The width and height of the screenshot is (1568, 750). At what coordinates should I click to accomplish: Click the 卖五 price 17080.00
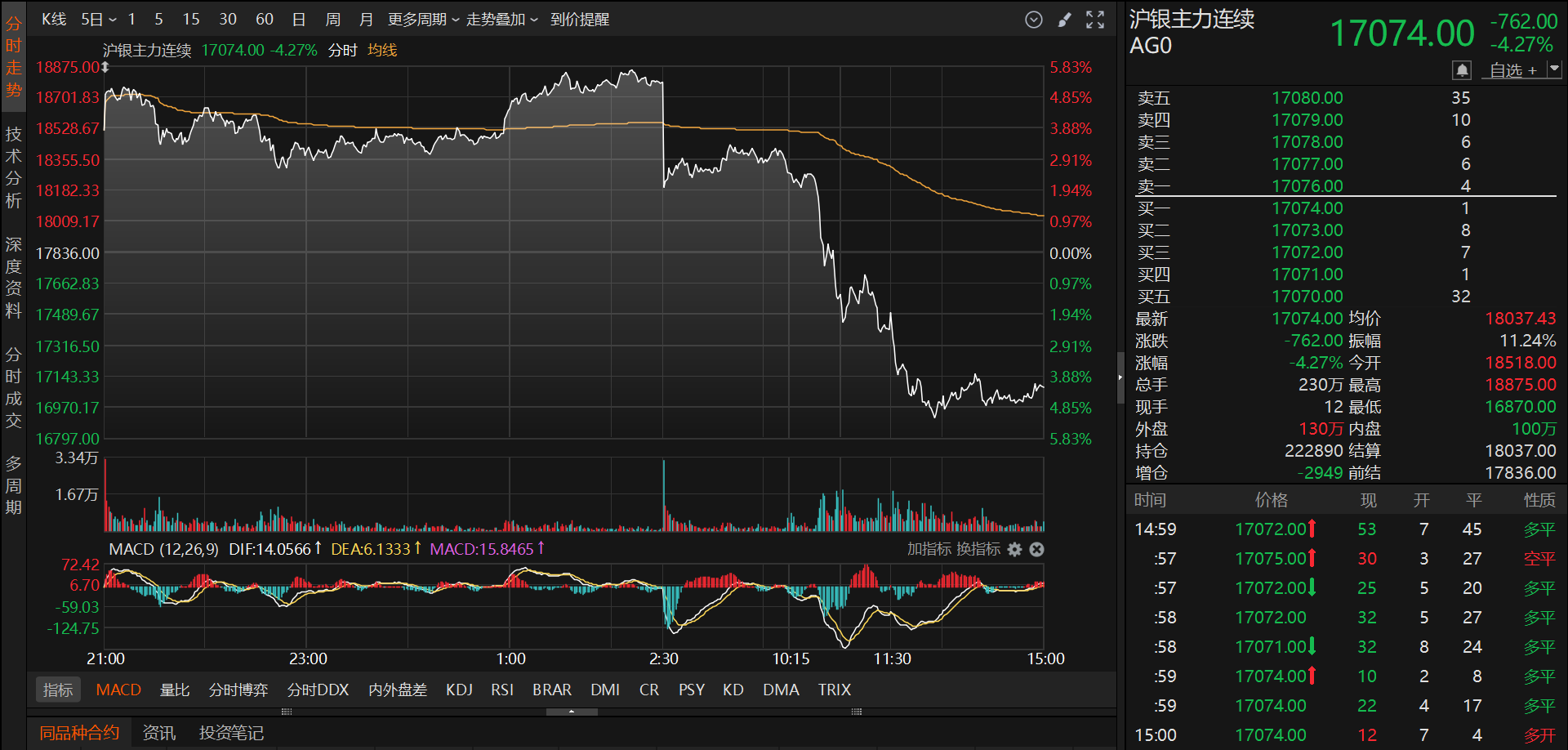[1307, 98]
